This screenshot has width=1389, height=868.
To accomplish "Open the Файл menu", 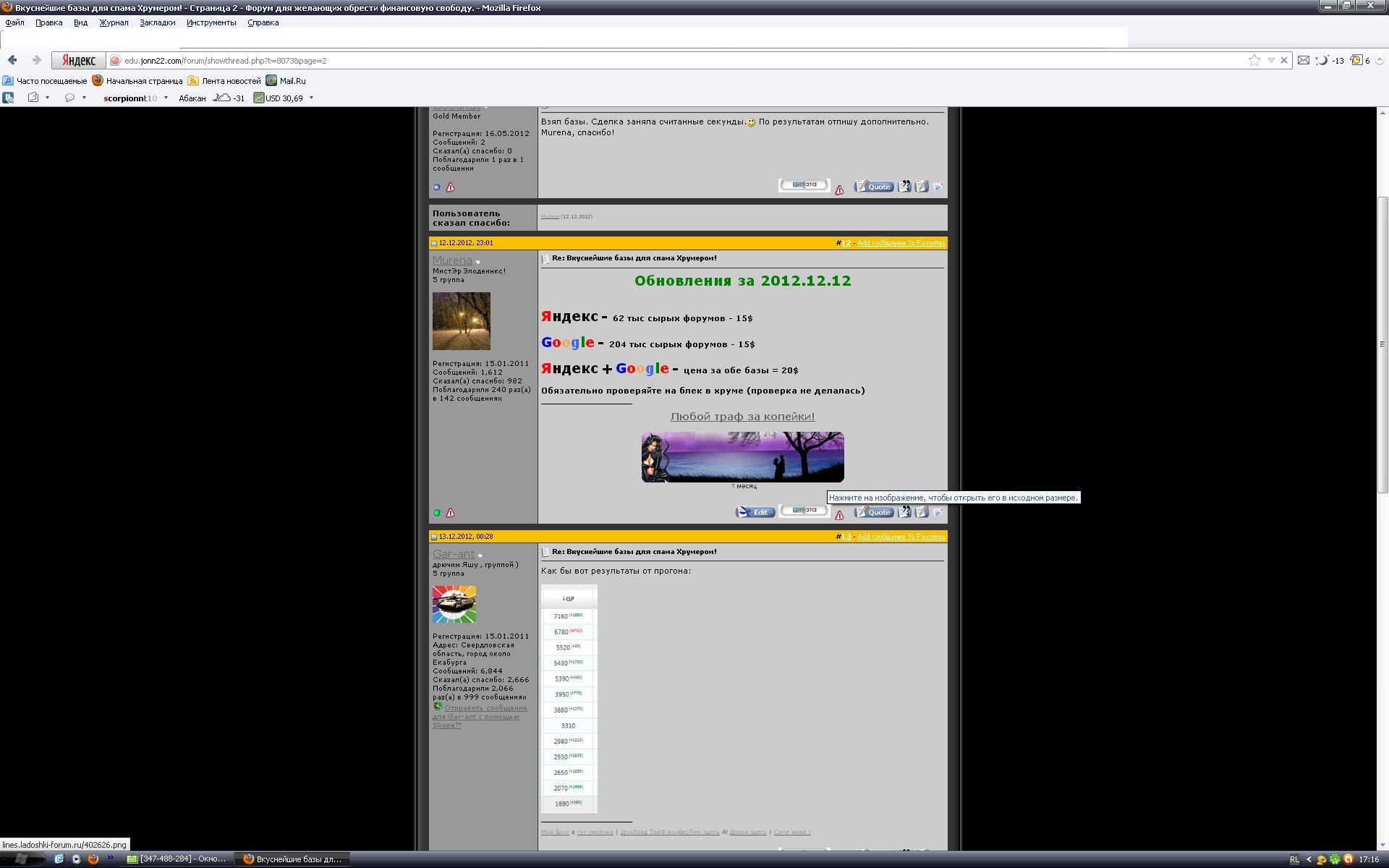I will (14, 22).
